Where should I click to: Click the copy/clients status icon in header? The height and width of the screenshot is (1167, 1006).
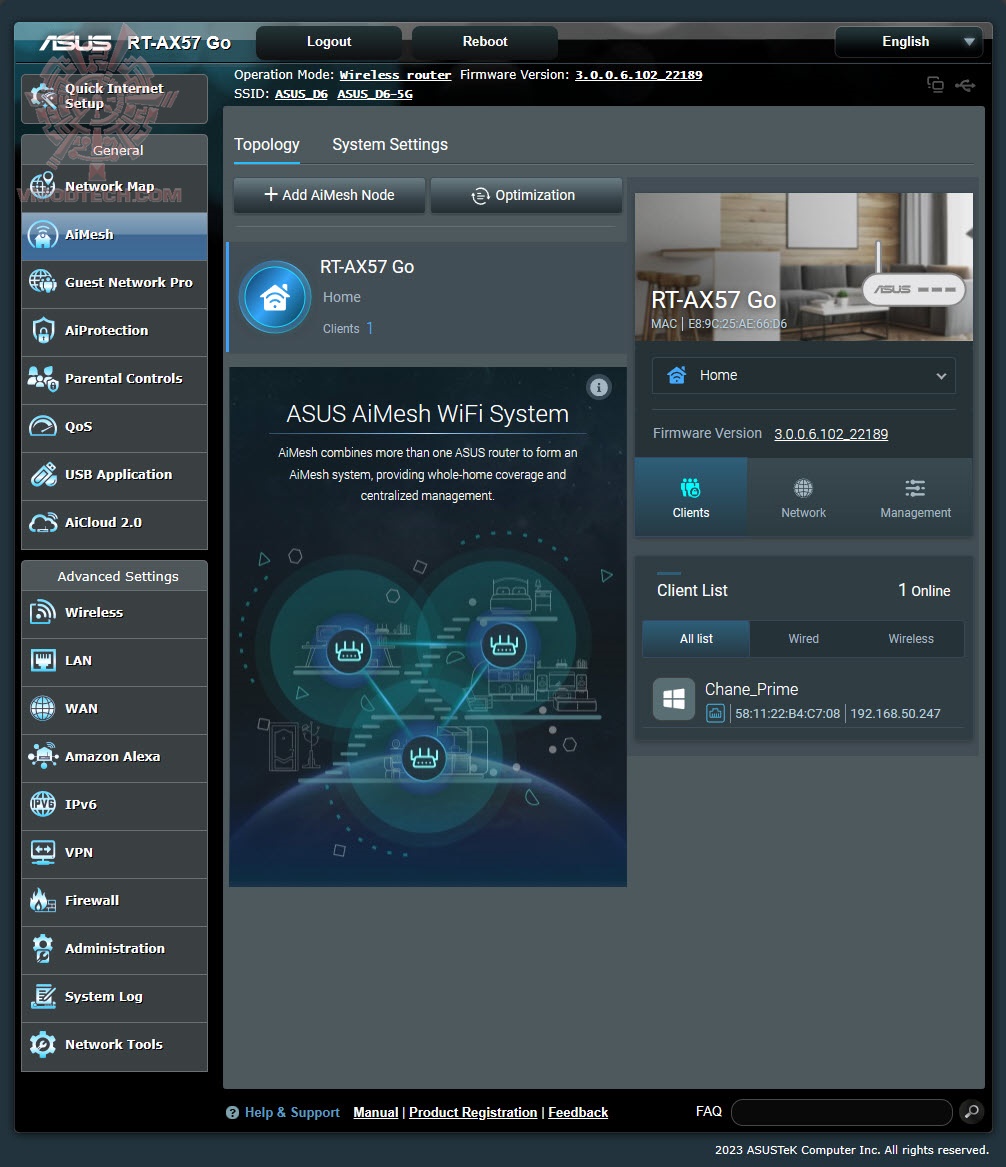pos(935,84)
